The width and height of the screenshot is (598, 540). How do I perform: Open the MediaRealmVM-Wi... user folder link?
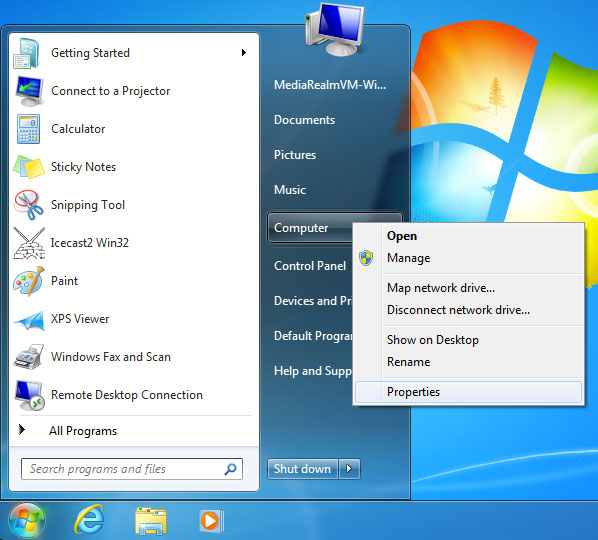(330, 85)
